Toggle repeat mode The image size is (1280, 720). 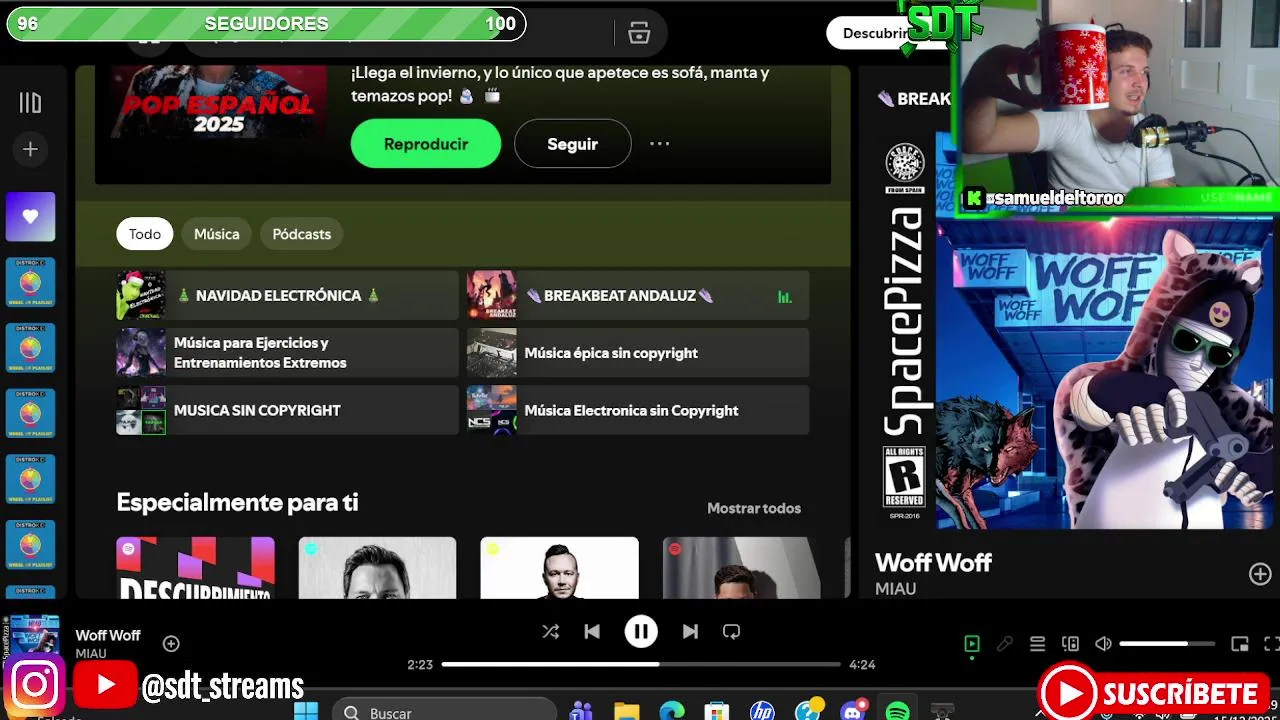[x=731, y=631]
